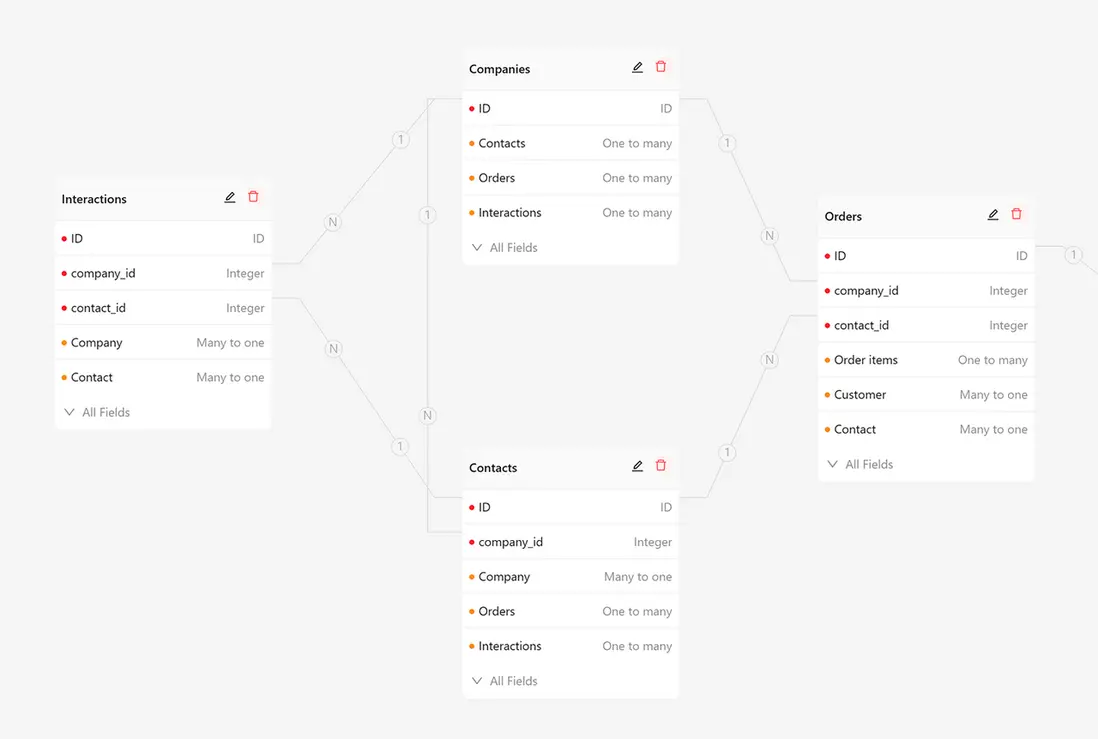The height and width of the screenshot is (739, 1098).
Task: Select the company_id field in Orders
Action: (x=925, y=290)
